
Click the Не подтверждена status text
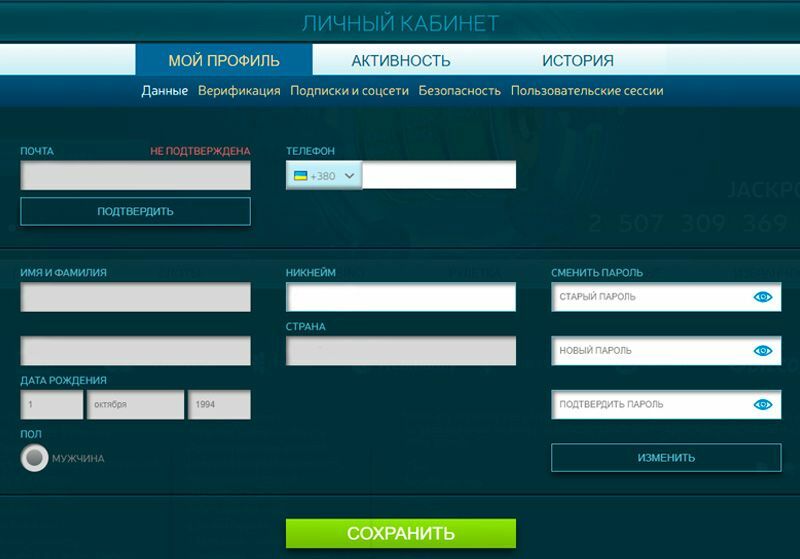click(200, 151)
